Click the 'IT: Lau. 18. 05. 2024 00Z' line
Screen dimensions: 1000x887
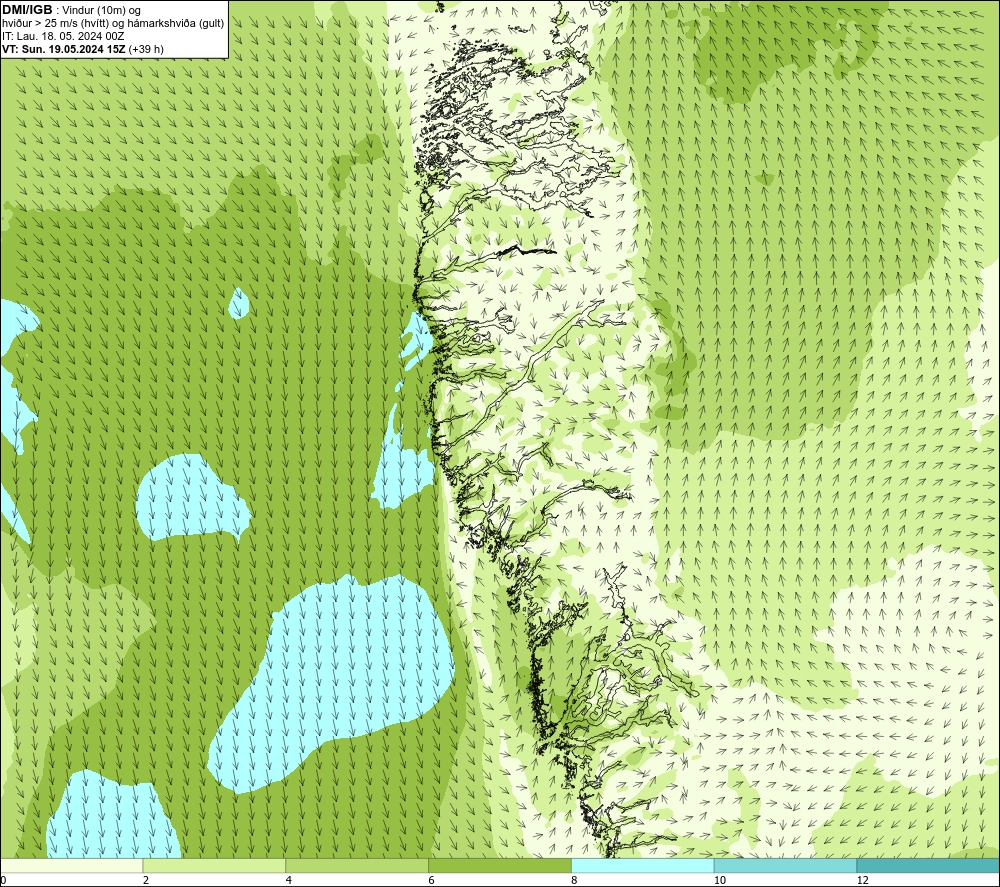click(63, 36)
